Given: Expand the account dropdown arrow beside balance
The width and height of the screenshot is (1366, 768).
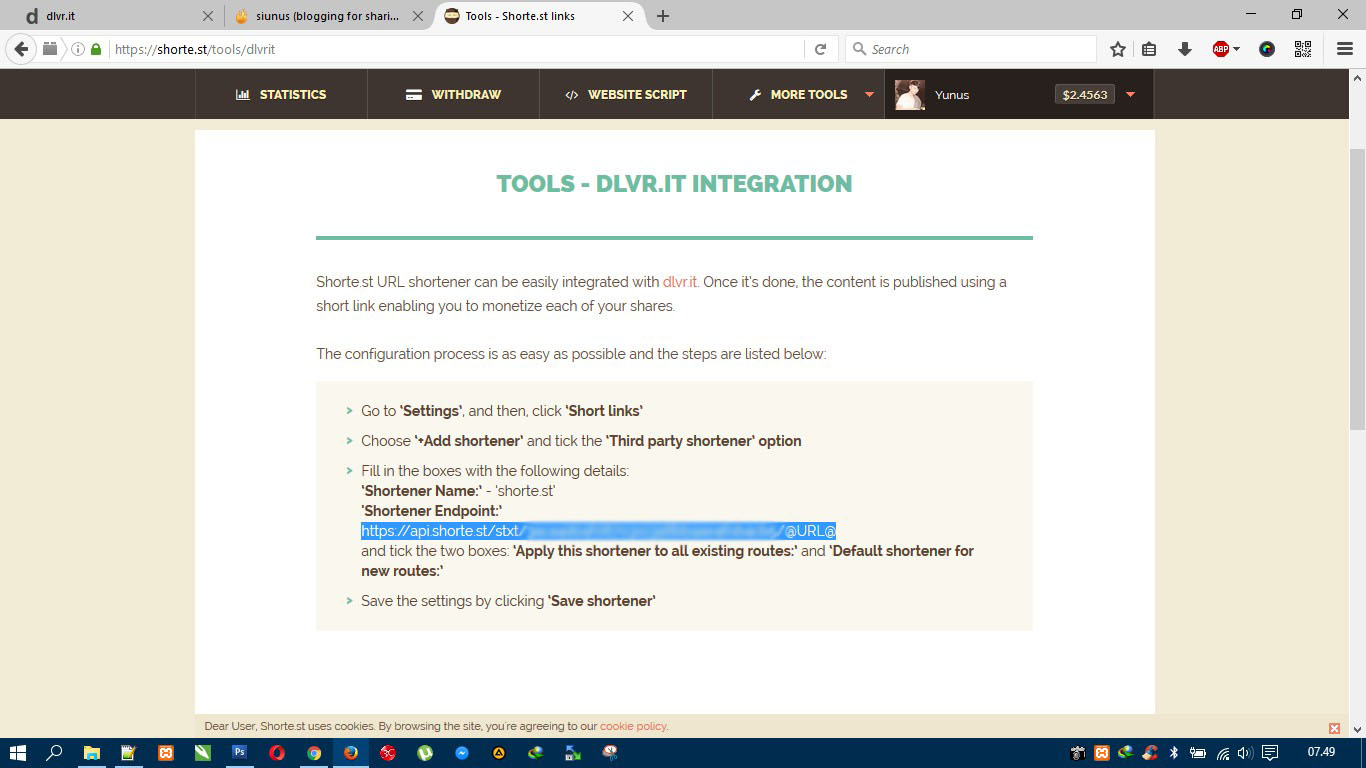Looking at the screenshot, I should (x=1130, y=94).
